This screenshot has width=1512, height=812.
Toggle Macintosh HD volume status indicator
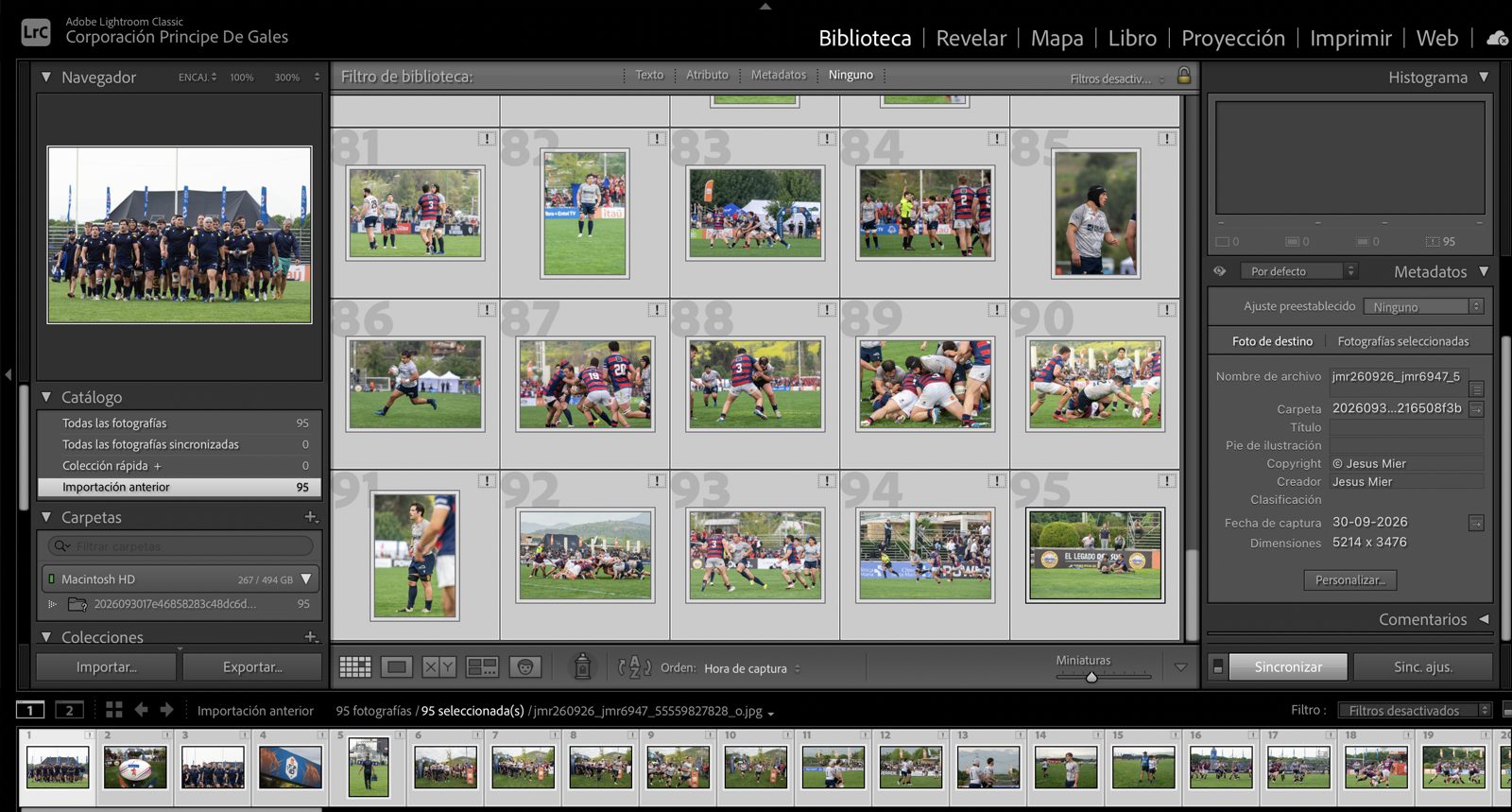click(51, 579)
